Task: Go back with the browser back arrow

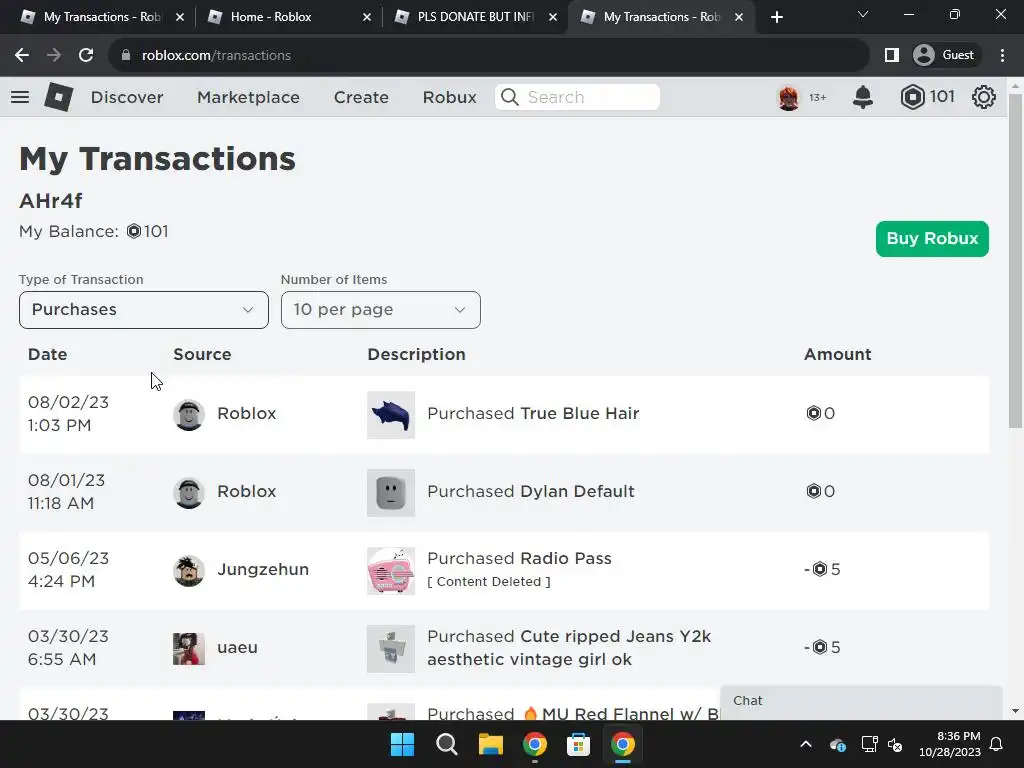Action: tap(22, 55)
